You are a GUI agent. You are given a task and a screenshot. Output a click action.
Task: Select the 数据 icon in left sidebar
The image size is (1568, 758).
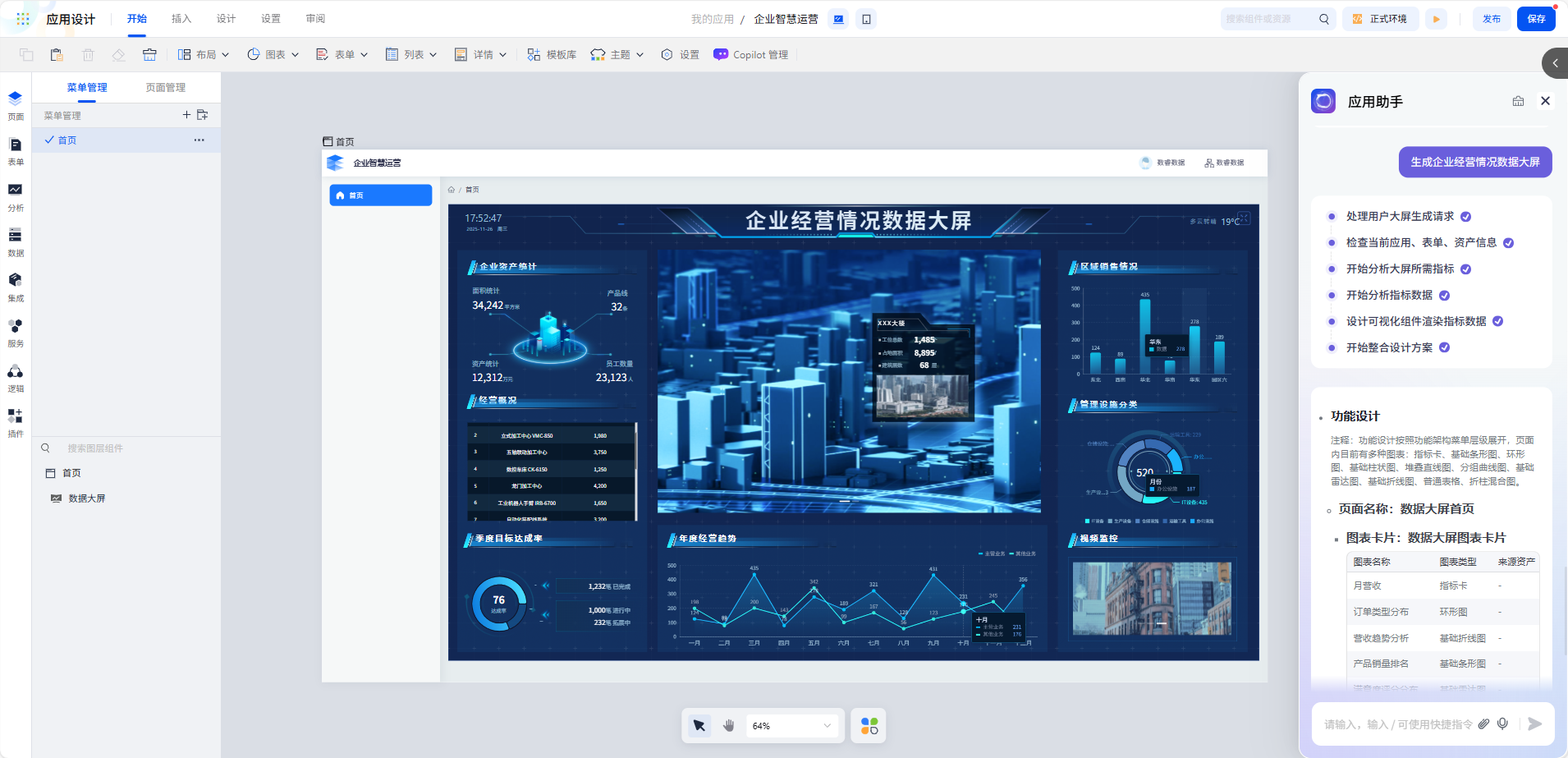click(x=15, y=241)
